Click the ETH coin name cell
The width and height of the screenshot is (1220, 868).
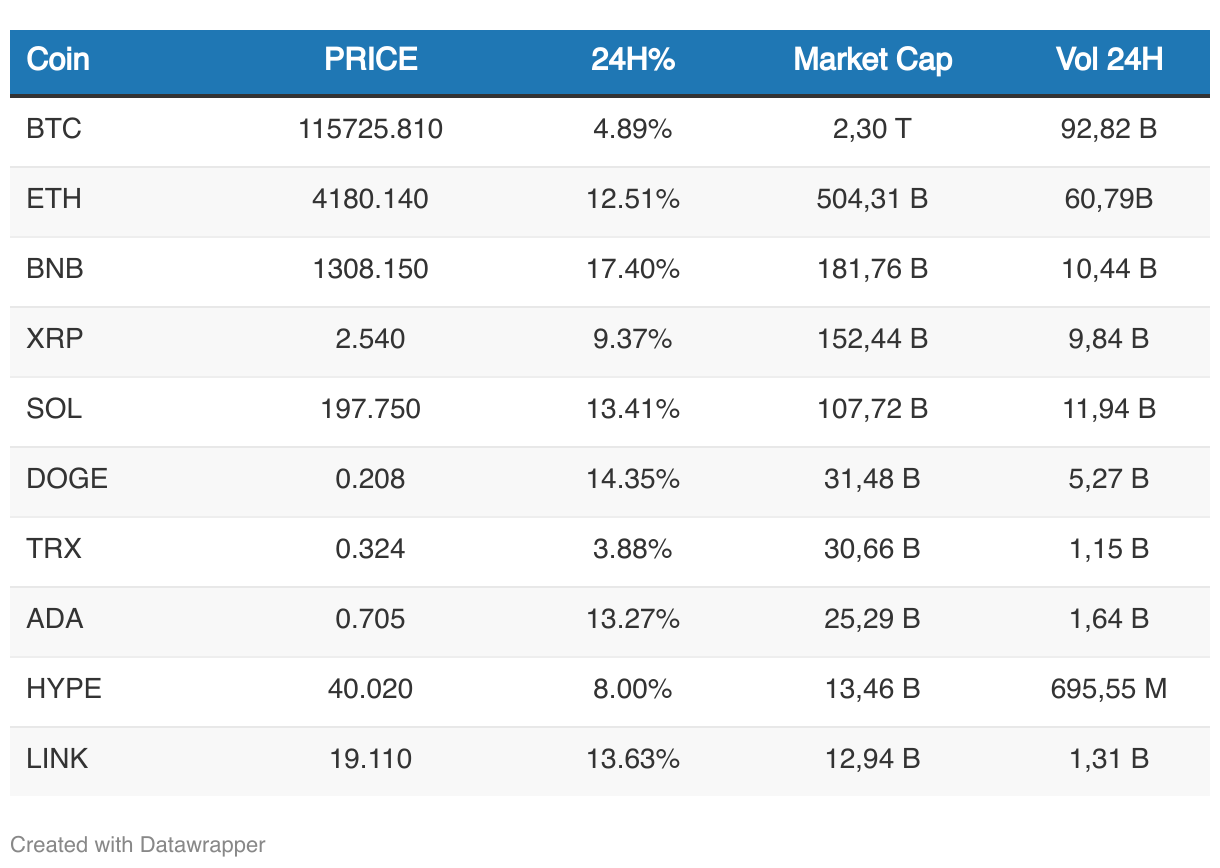[x=54, y=199]
